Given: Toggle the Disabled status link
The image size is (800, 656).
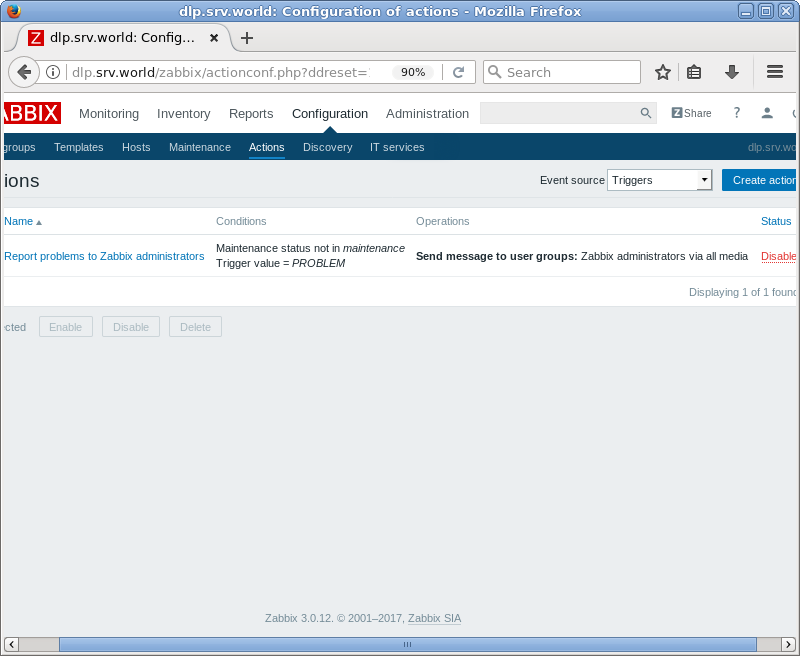Looking at the screenshot, I should point(779,256).
